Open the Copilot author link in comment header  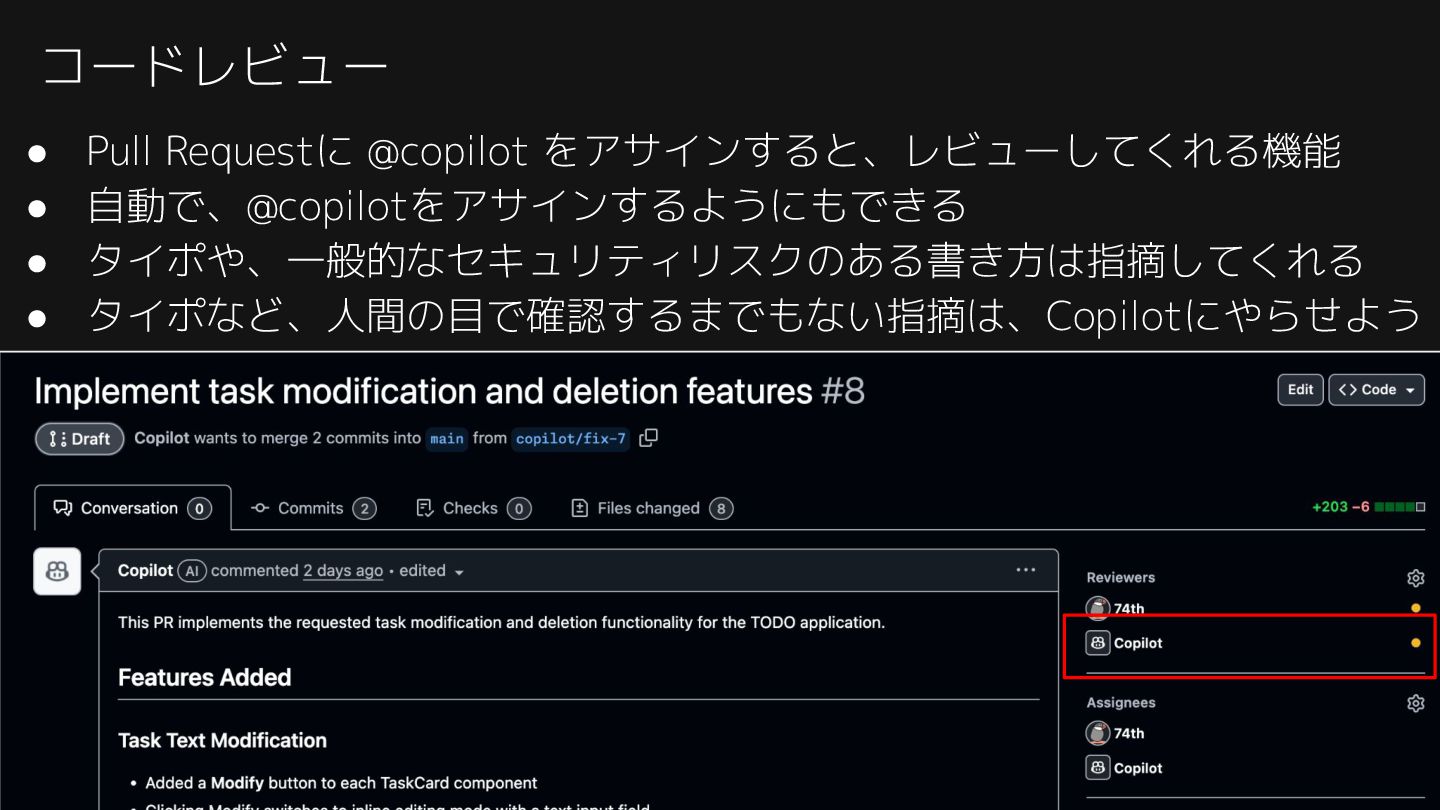[145, 570]
